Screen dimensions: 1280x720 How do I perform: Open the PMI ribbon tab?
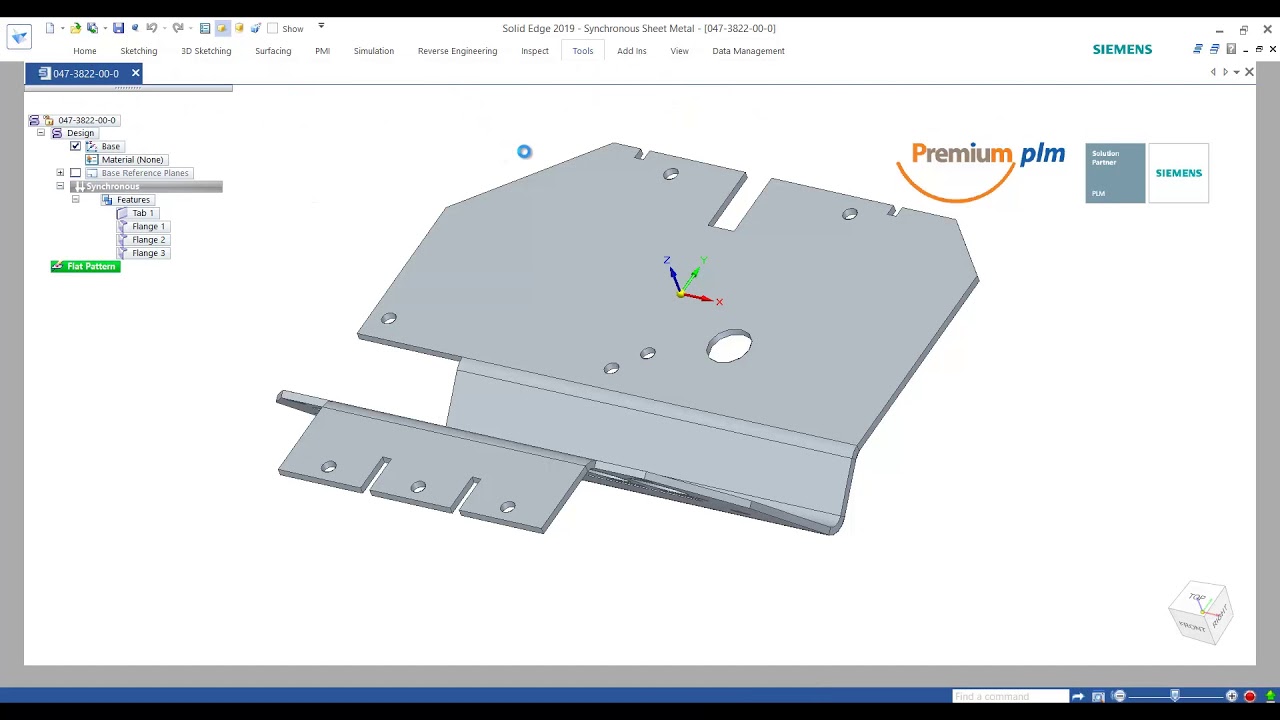click(x=322, y=51)
